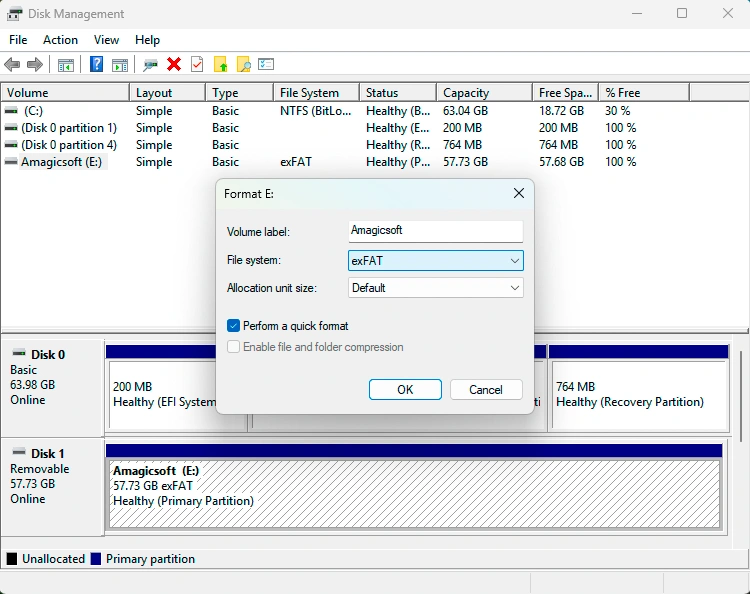The height and width of the screenshot is (594, 750).
Task: Close the Format E: dialog
Action: click(x=518, y=193)
